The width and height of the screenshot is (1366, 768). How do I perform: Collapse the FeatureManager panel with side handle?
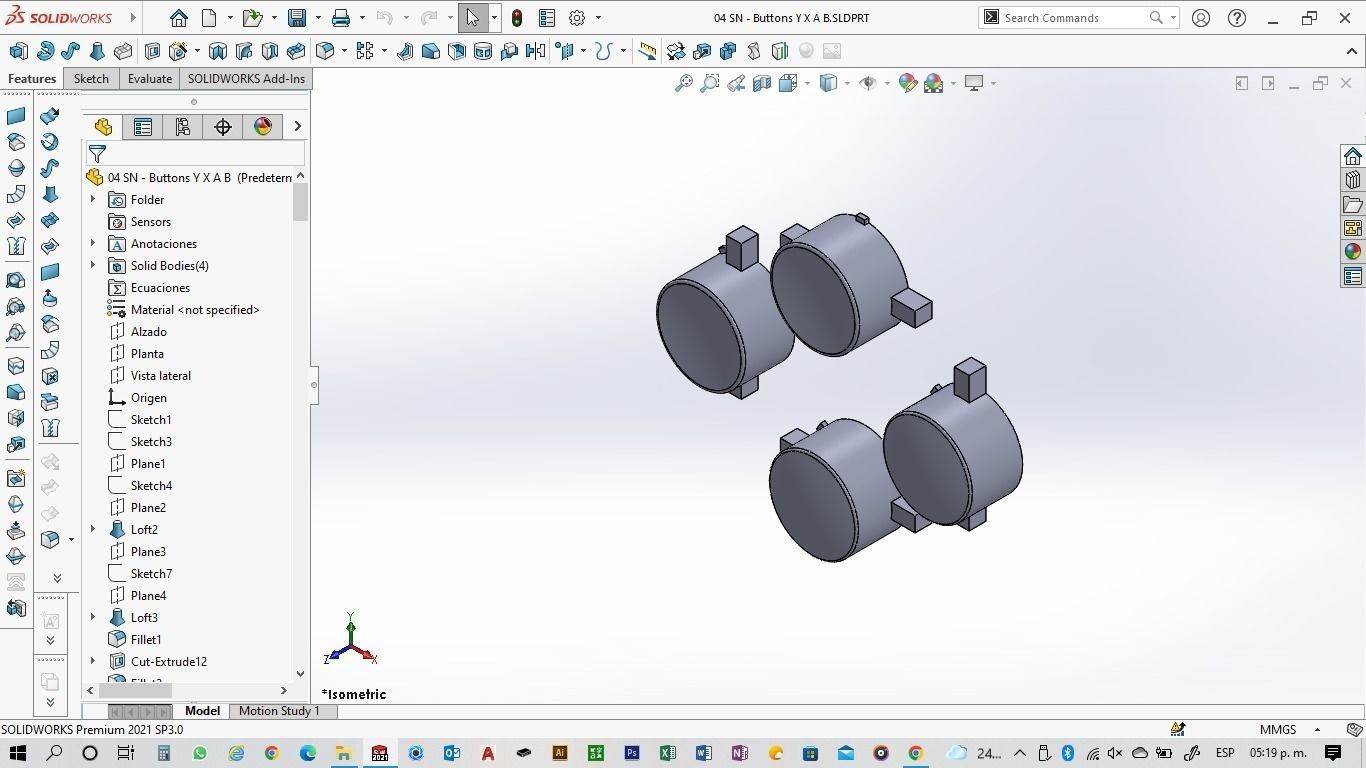314,385
